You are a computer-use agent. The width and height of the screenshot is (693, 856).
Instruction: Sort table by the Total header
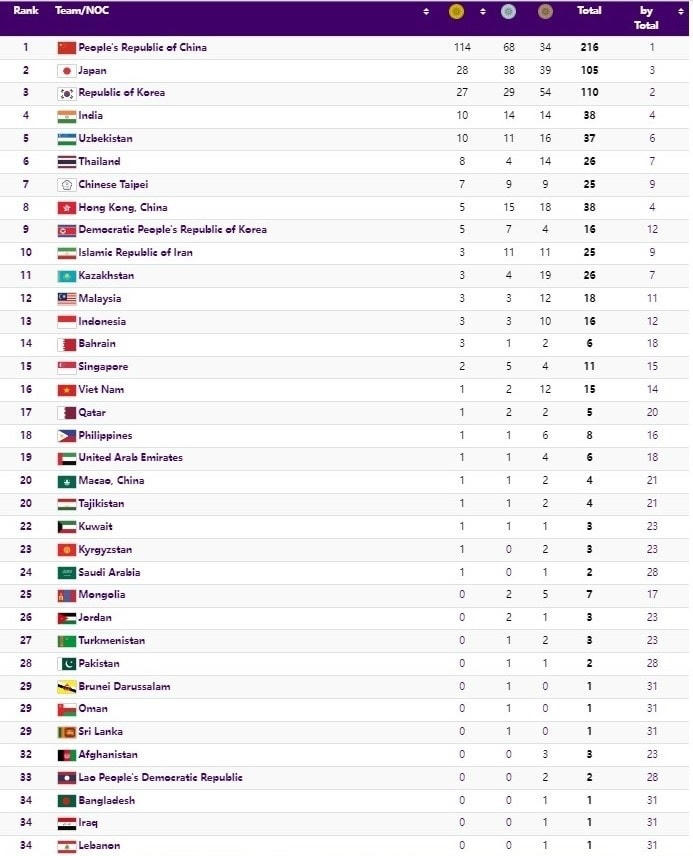[589, 10]
